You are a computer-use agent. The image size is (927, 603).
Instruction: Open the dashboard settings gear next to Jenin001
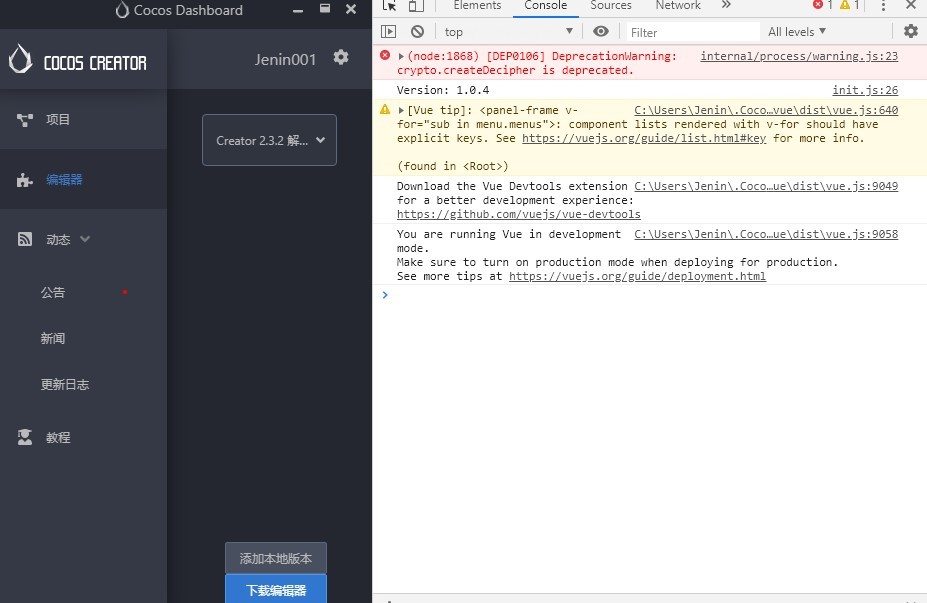(x=341, y=58)
